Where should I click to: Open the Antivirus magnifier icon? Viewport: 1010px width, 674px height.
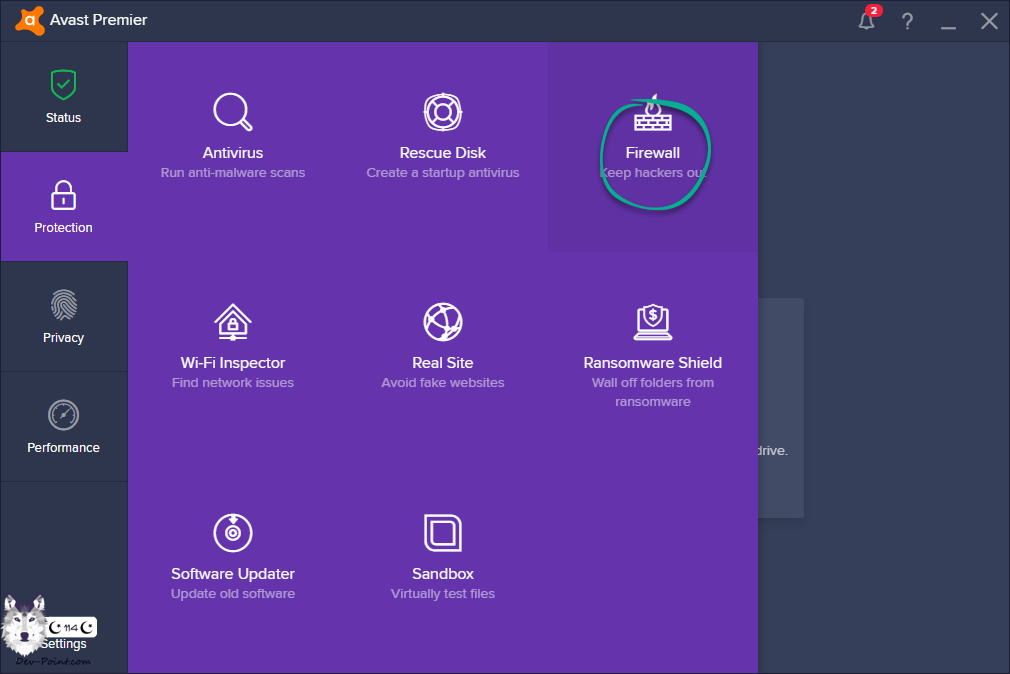pos(233,112)
